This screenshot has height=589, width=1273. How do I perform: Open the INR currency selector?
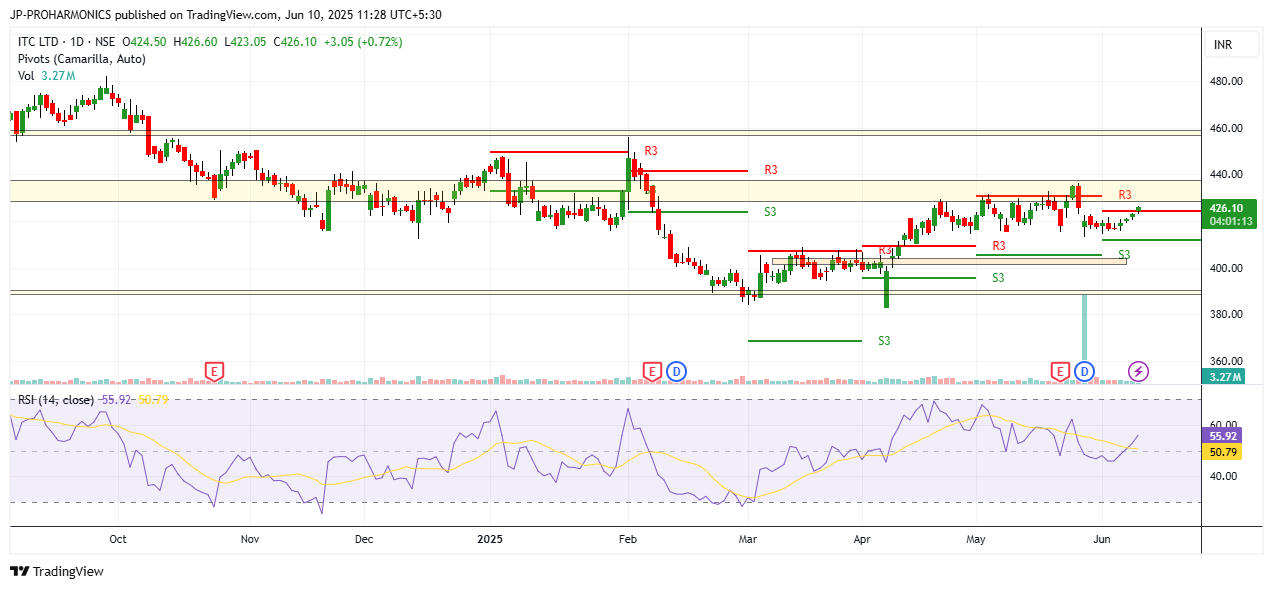(x=1222, y=45)
